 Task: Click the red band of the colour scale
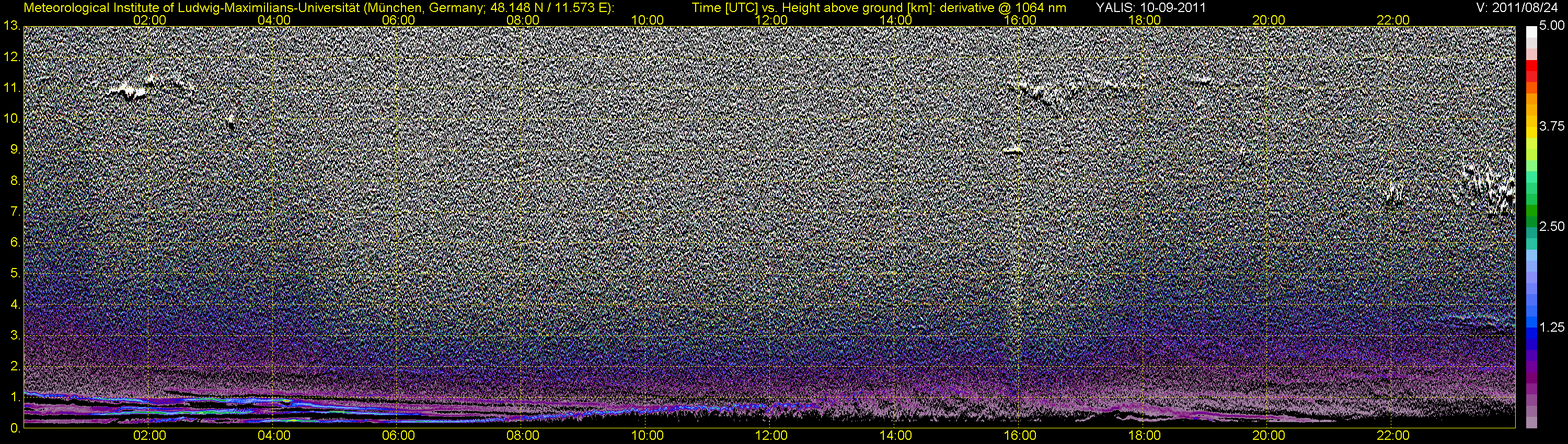[x=1531, y=65]
